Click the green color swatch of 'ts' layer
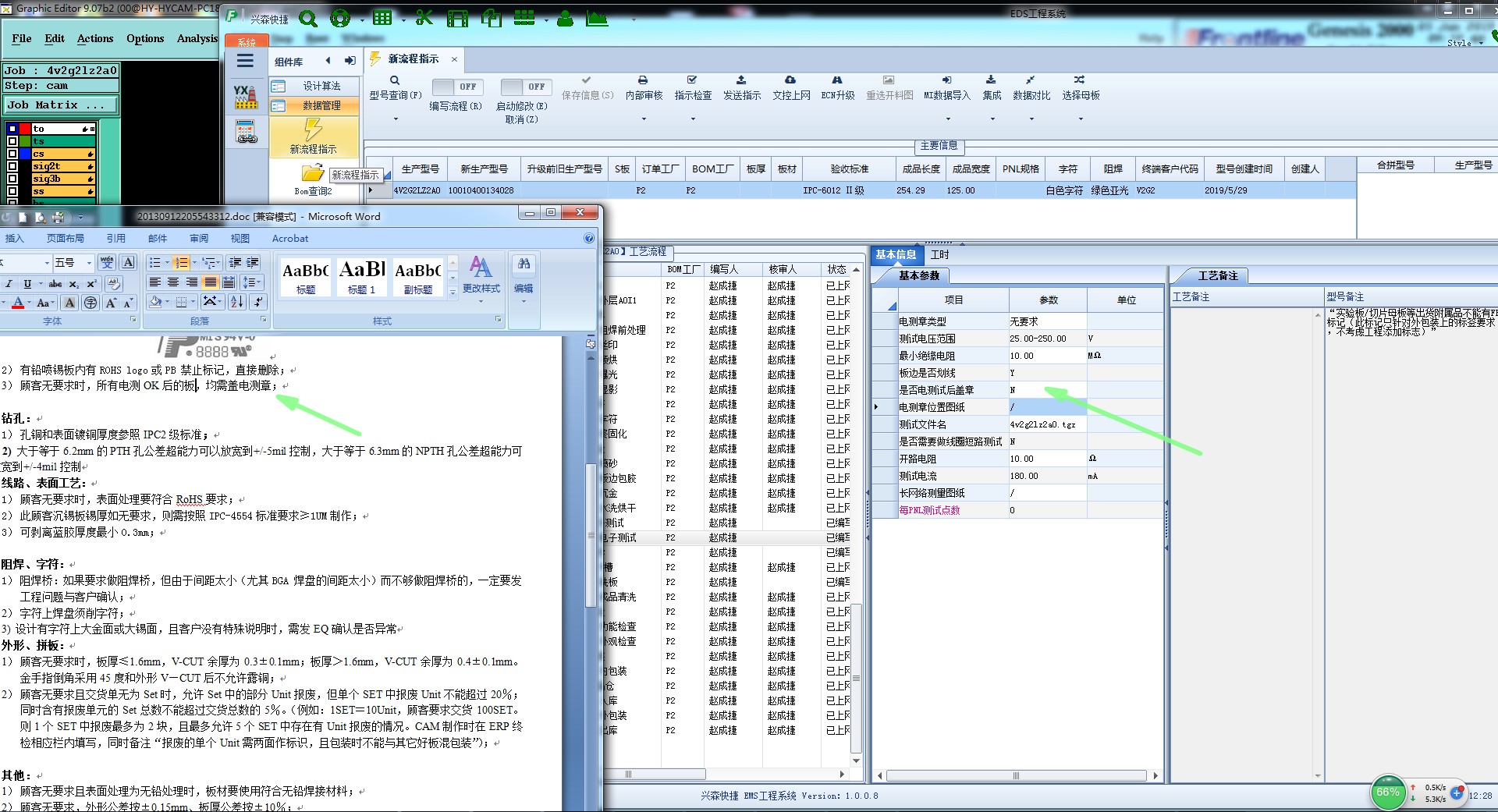This screenshot has height=812, width=1498. pyautogui.click(x=26, y=141)
